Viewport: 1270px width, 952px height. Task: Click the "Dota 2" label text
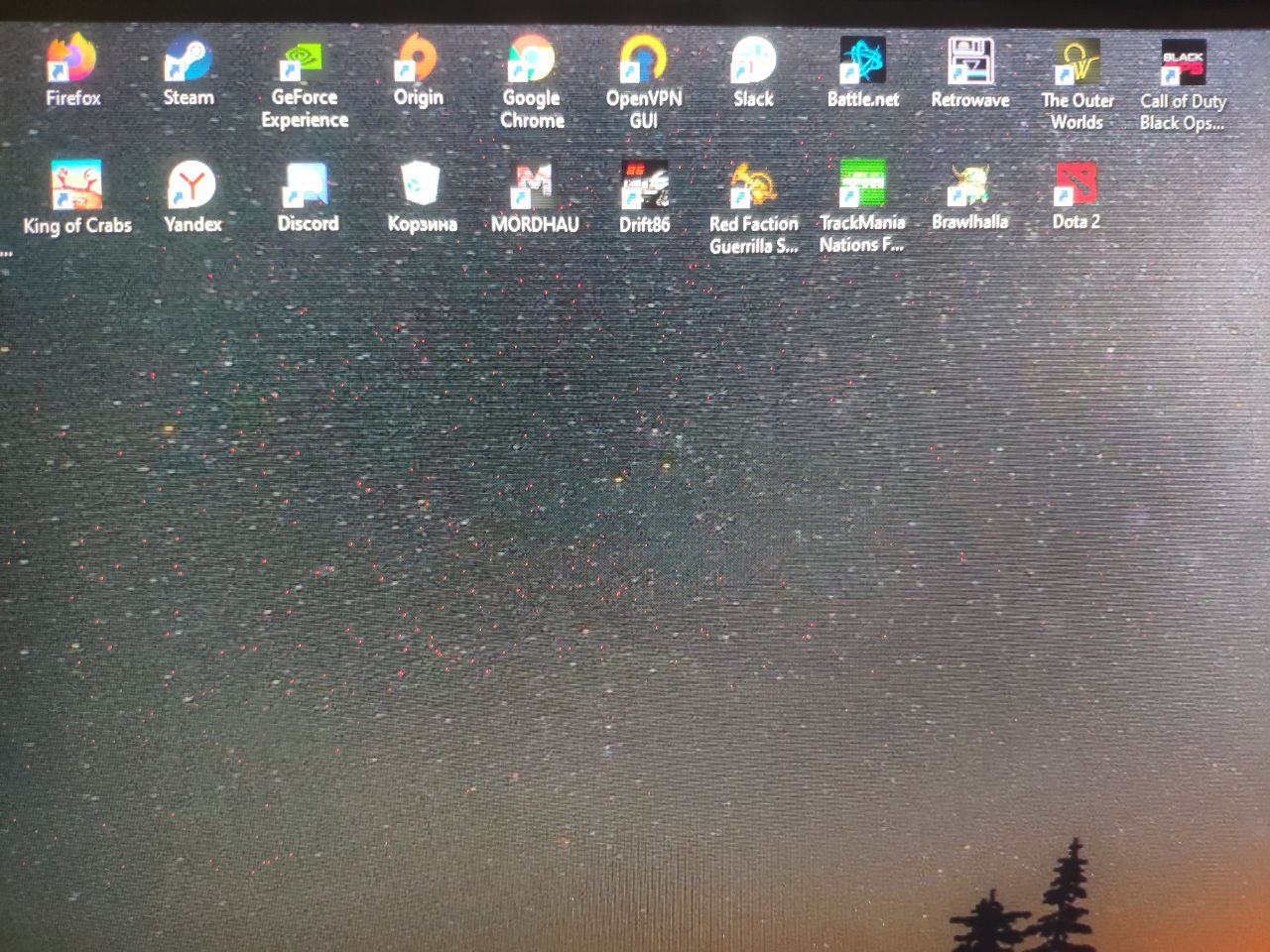coord(1077,221)
